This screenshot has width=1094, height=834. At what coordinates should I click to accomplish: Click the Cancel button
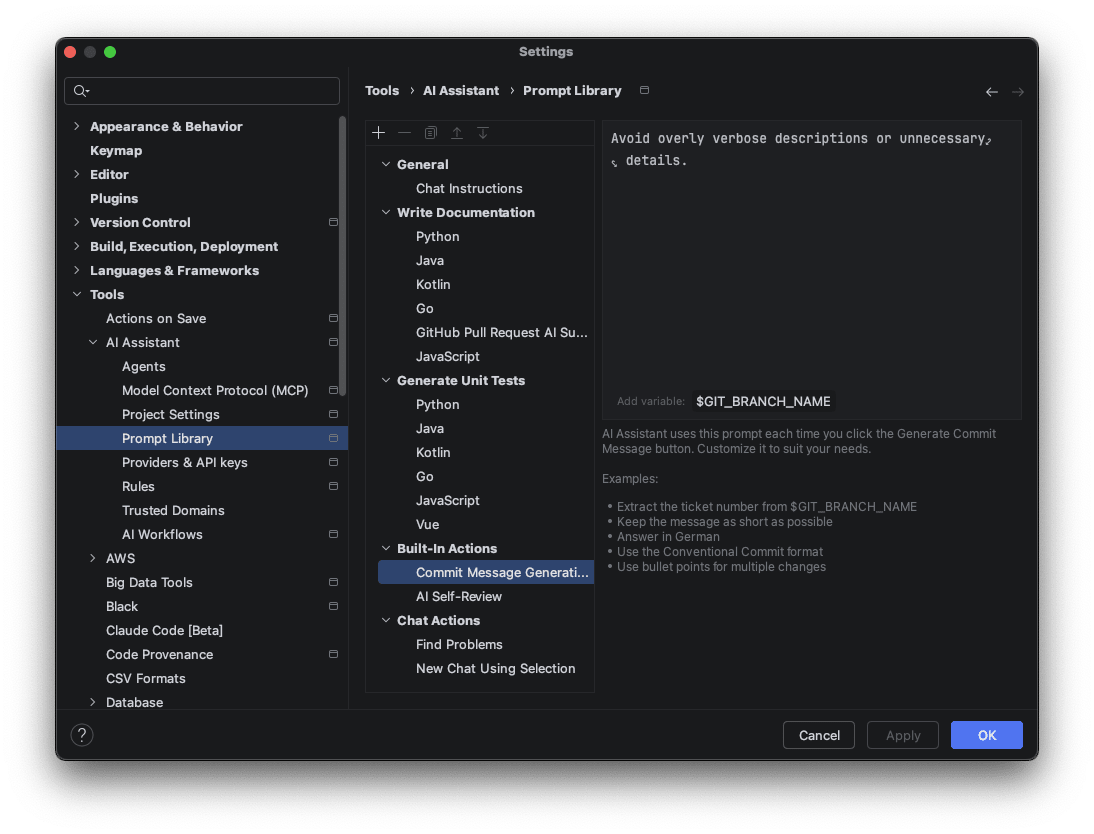pyautogui.click(x=818, y=735)
